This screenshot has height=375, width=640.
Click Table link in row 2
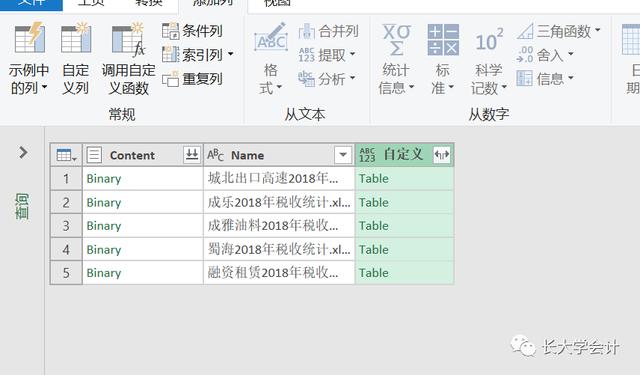click(373, 202)
